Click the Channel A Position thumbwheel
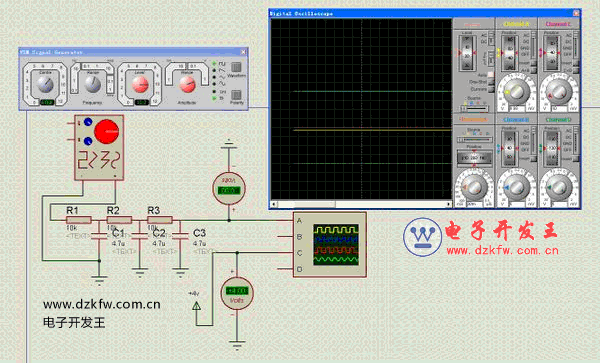 [x=510, y=52]
